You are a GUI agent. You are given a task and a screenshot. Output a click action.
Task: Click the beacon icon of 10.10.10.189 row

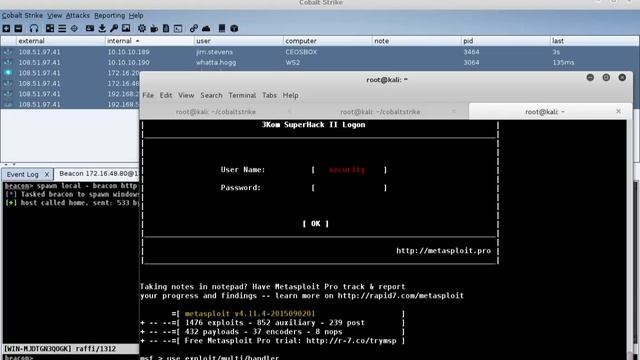click(x=8, y=52)
